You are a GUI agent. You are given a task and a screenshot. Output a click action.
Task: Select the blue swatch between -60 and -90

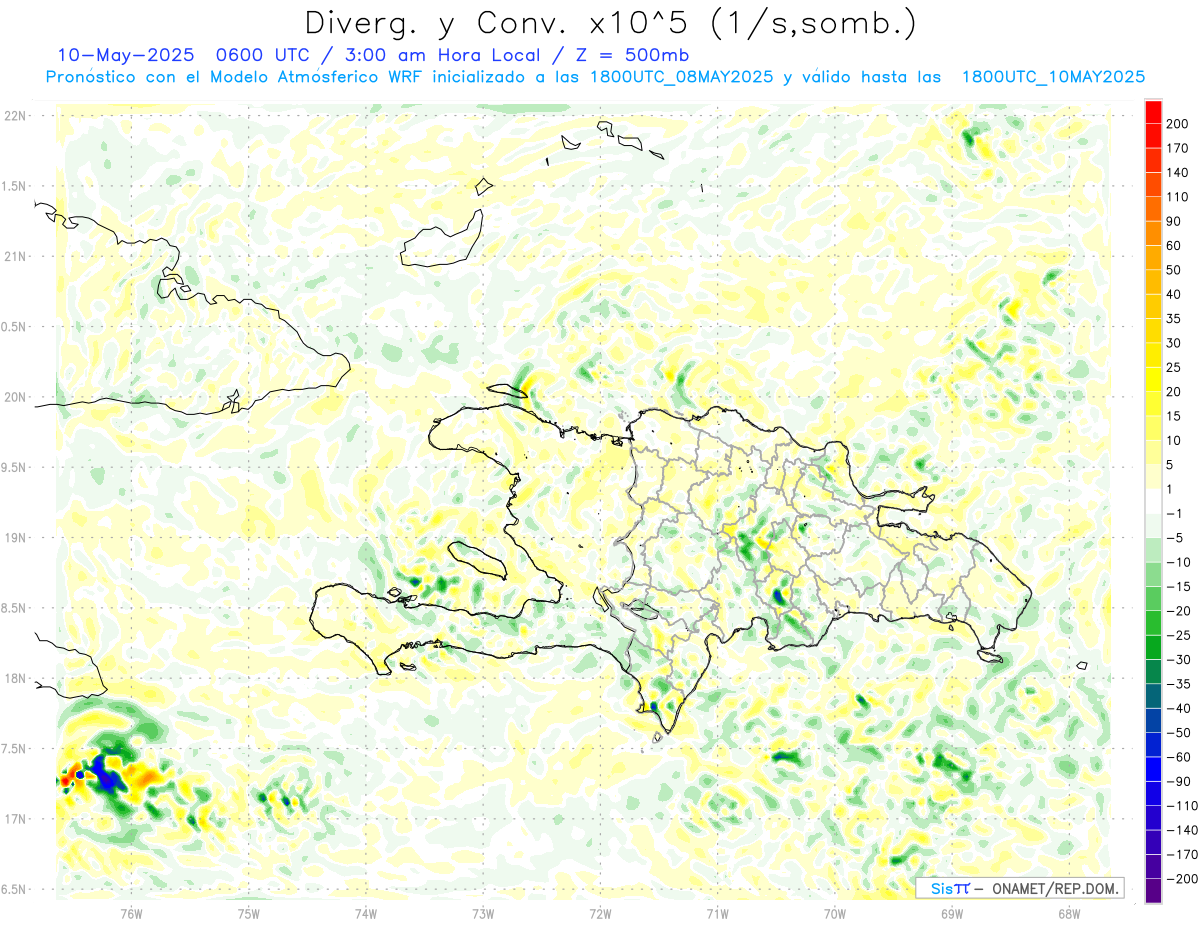pos(1153,770)
